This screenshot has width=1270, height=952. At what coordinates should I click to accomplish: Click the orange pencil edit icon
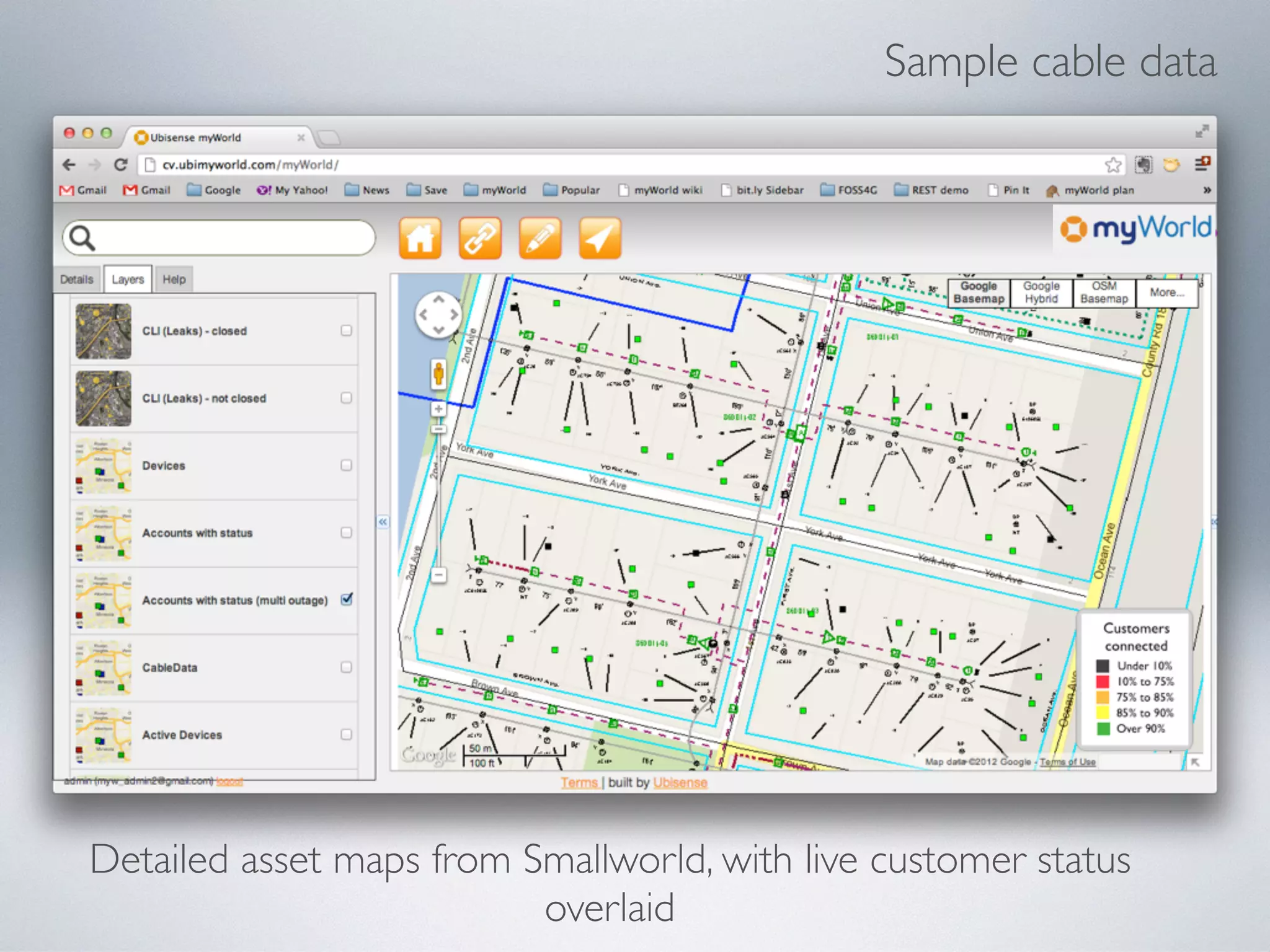point(540,237)
